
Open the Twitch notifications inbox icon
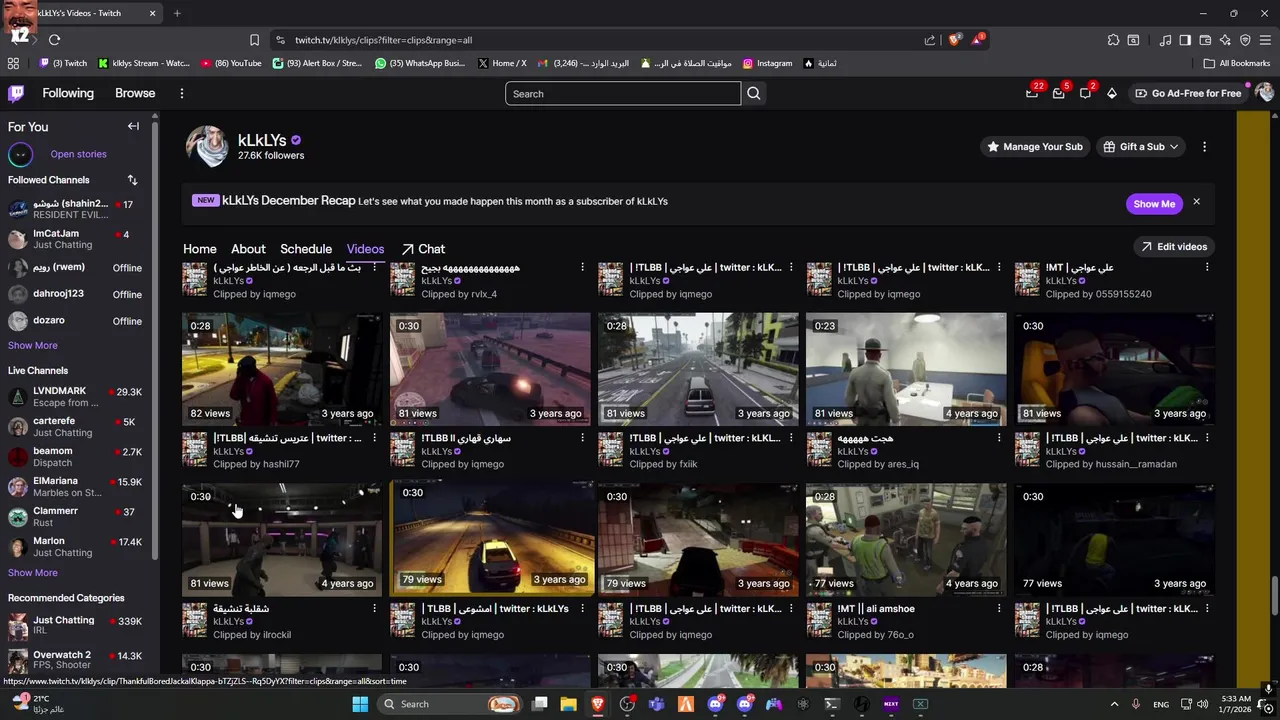[x=1058, y=93]
